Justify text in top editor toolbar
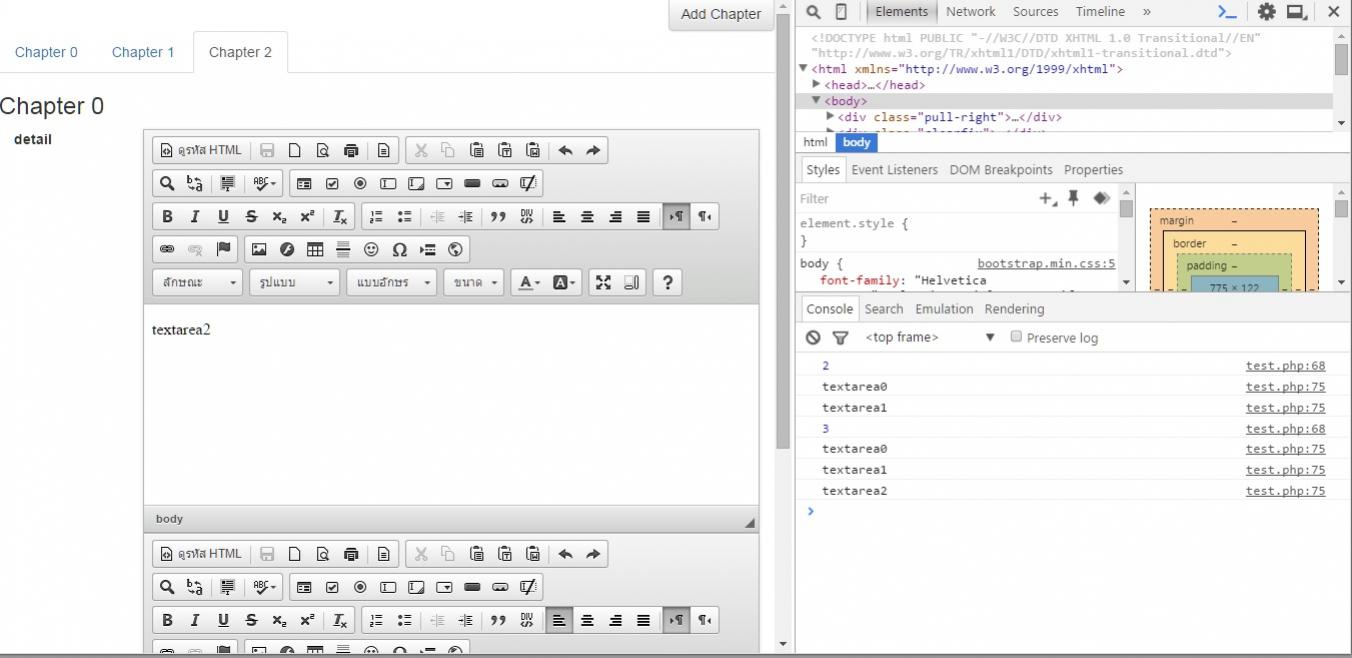 click(x=643, y=216)
